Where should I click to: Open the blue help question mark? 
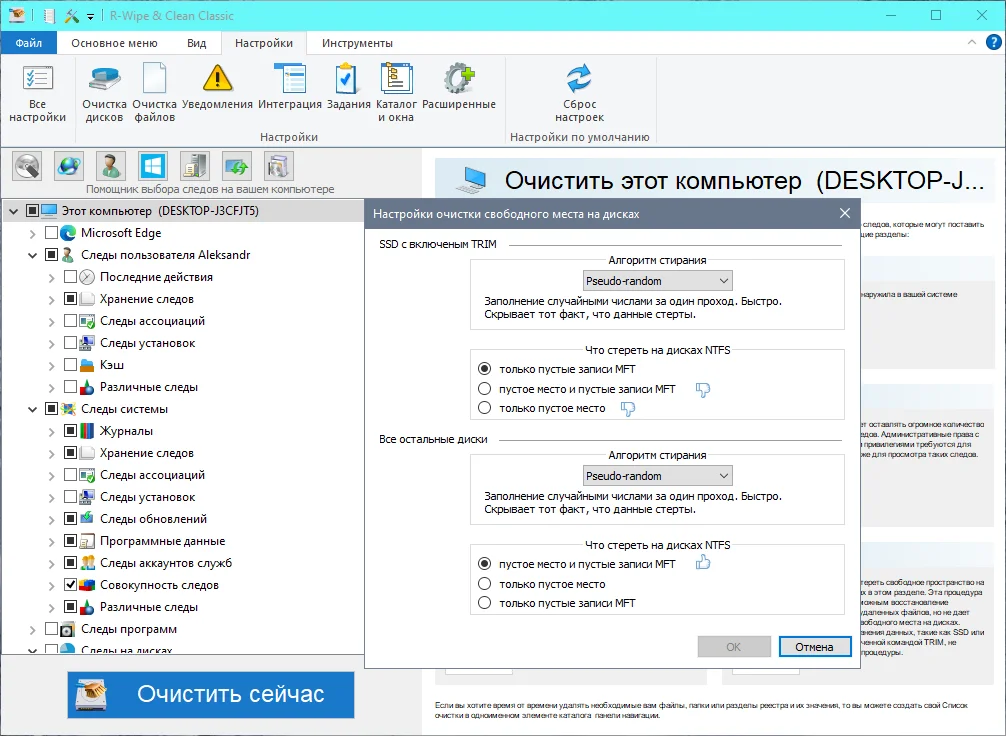993,42
